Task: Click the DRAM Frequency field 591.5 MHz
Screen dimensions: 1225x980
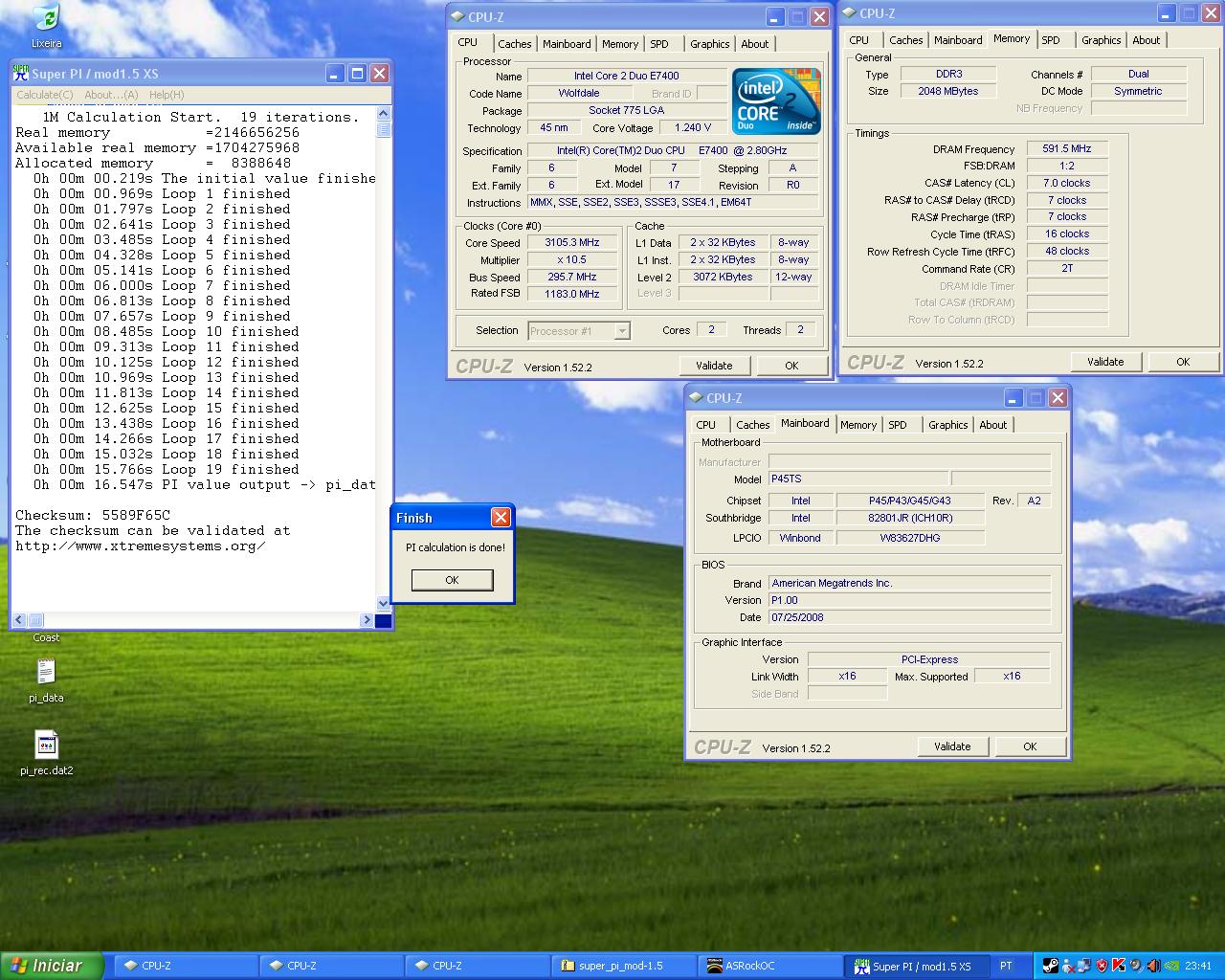Action: pos(1067,149)
